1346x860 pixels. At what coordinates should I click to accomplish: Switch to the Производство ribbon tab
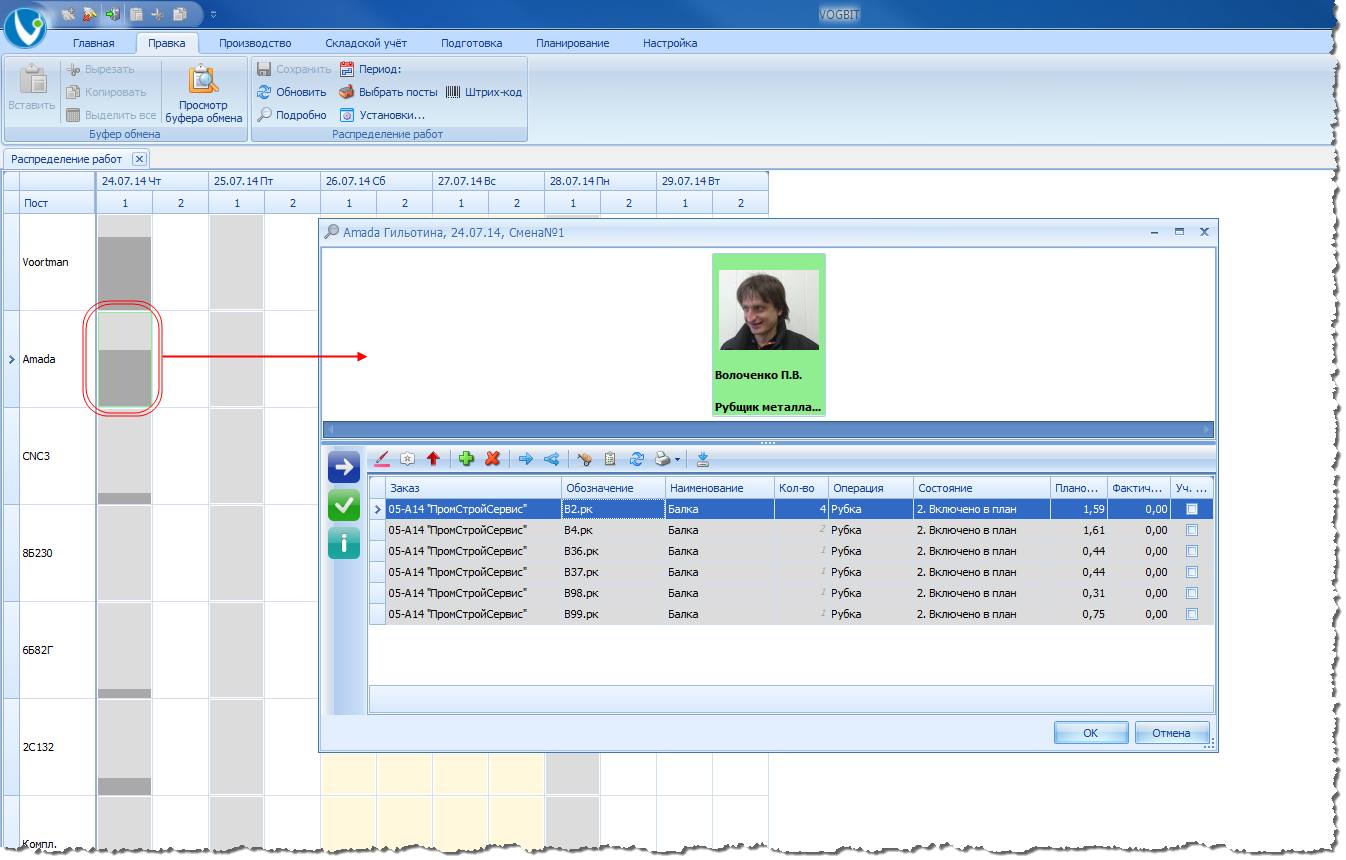255,43
